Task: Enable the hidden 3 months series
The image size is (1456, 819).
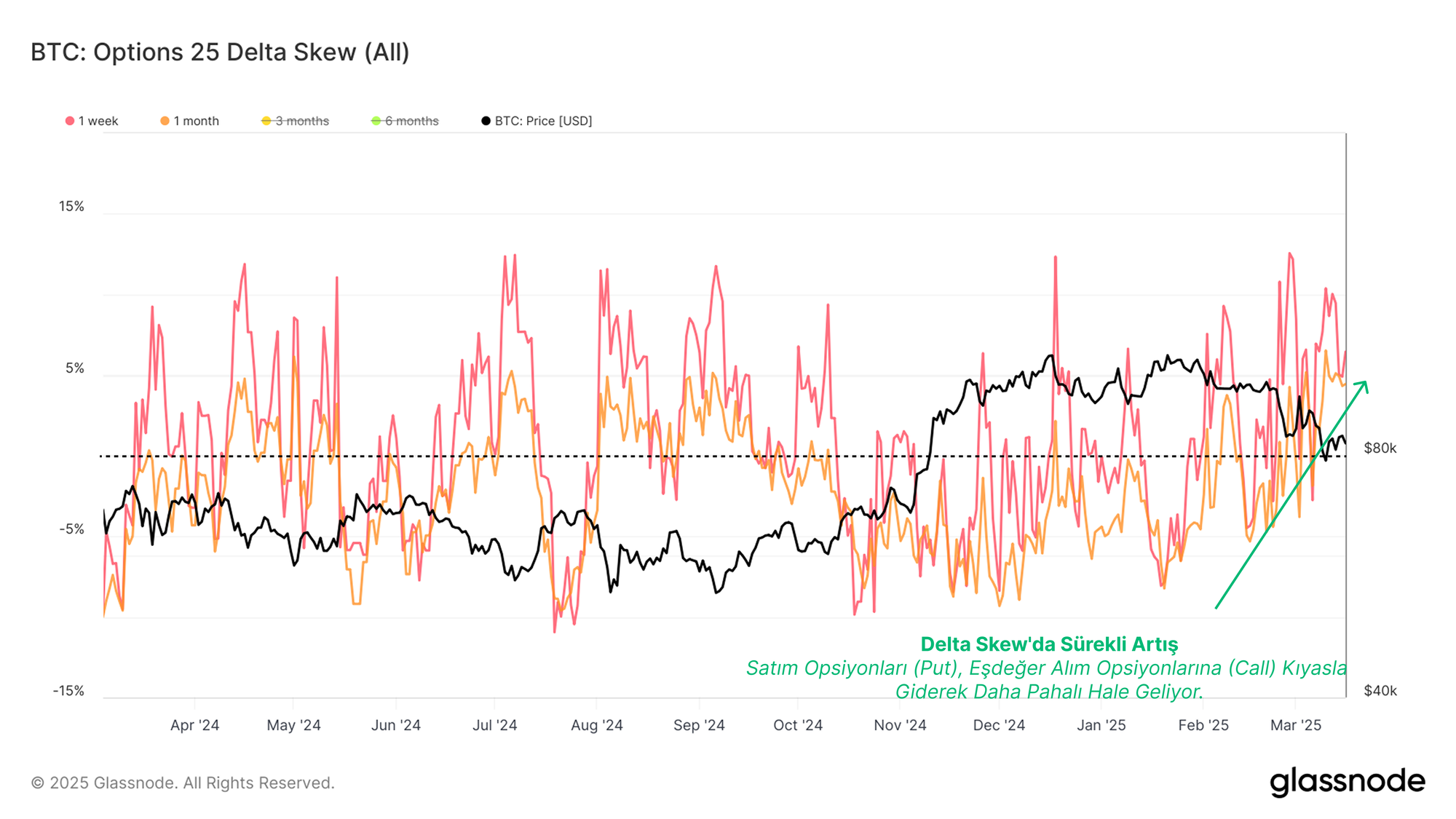Action: point(301,121)
